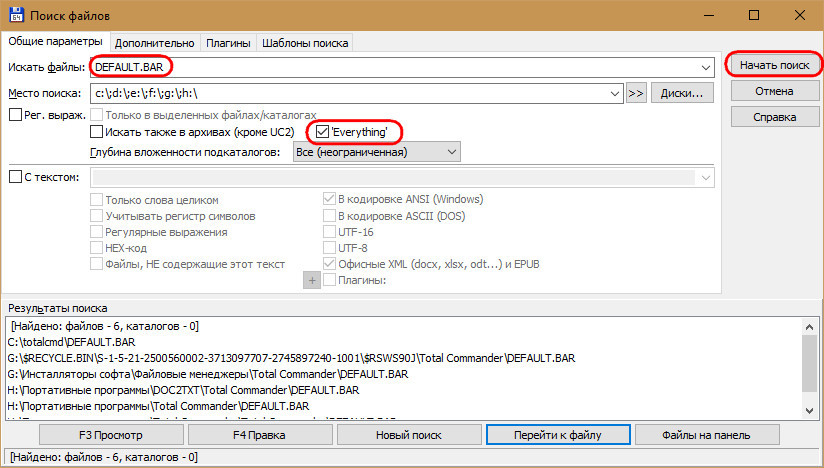Toggle 'В кодировке ANSI (Windows)' checkbox
The width and height of the screenshot is (824, 468).
(x=329, y=199)
